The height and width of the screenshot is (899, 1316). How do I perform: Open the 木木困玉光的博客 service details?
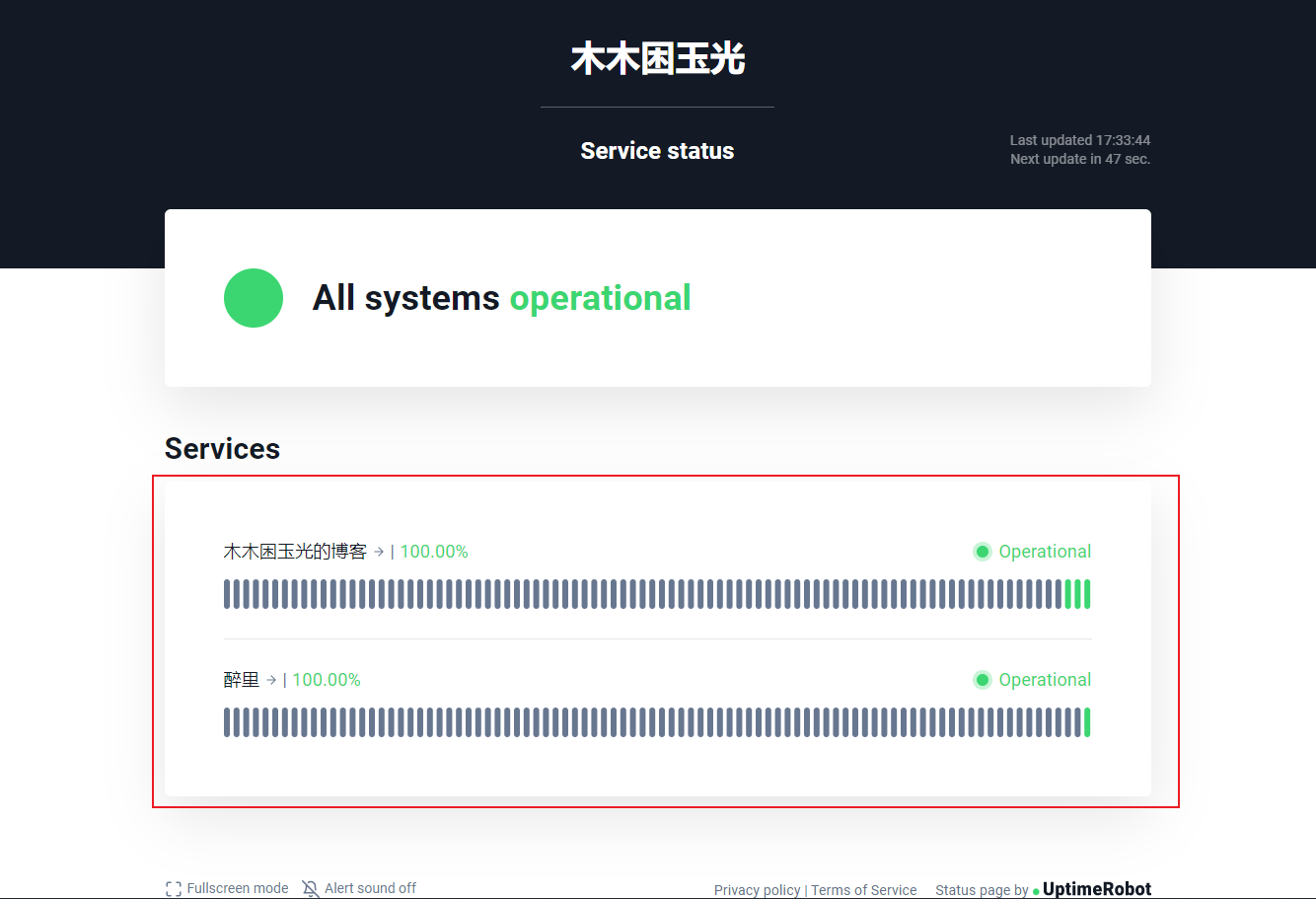295,552
